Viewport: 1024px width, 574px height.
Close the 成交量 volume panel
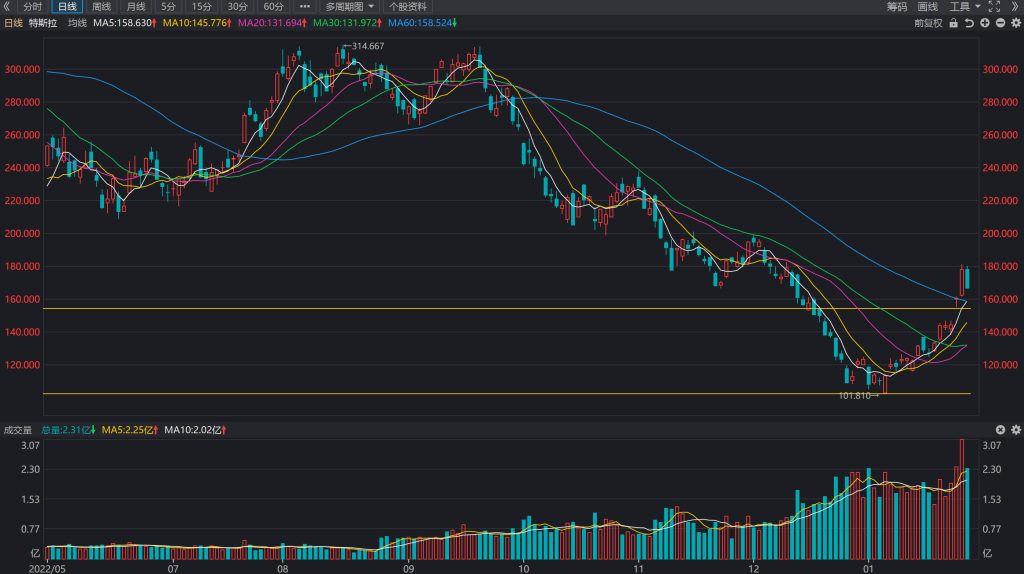point(1000,430)
